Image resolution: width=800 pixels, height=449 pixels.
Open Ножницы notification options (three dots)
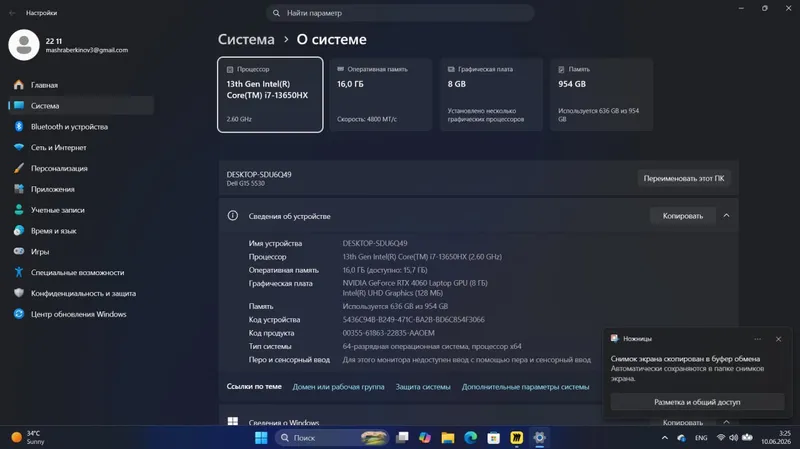[758, 339]
